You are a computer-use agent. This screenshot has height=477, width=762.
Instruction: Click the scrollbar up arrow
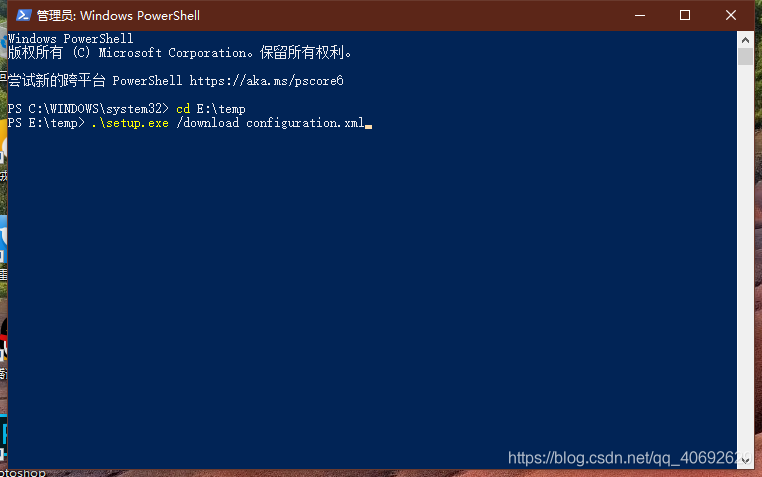745,40
